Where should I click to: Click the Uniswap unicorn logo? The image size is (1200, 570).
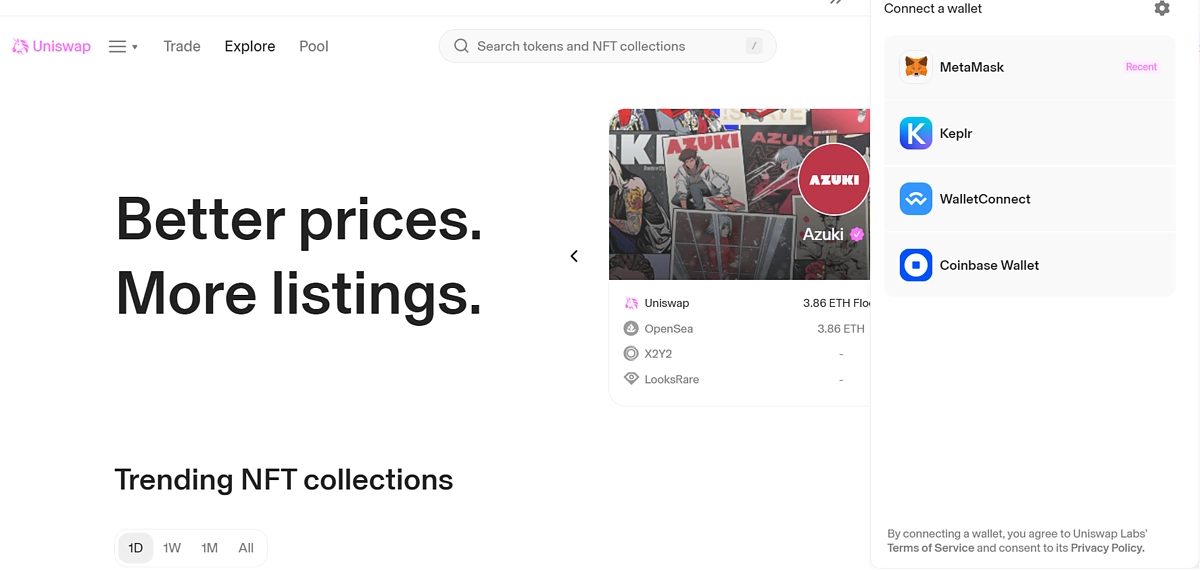[20, 46]
